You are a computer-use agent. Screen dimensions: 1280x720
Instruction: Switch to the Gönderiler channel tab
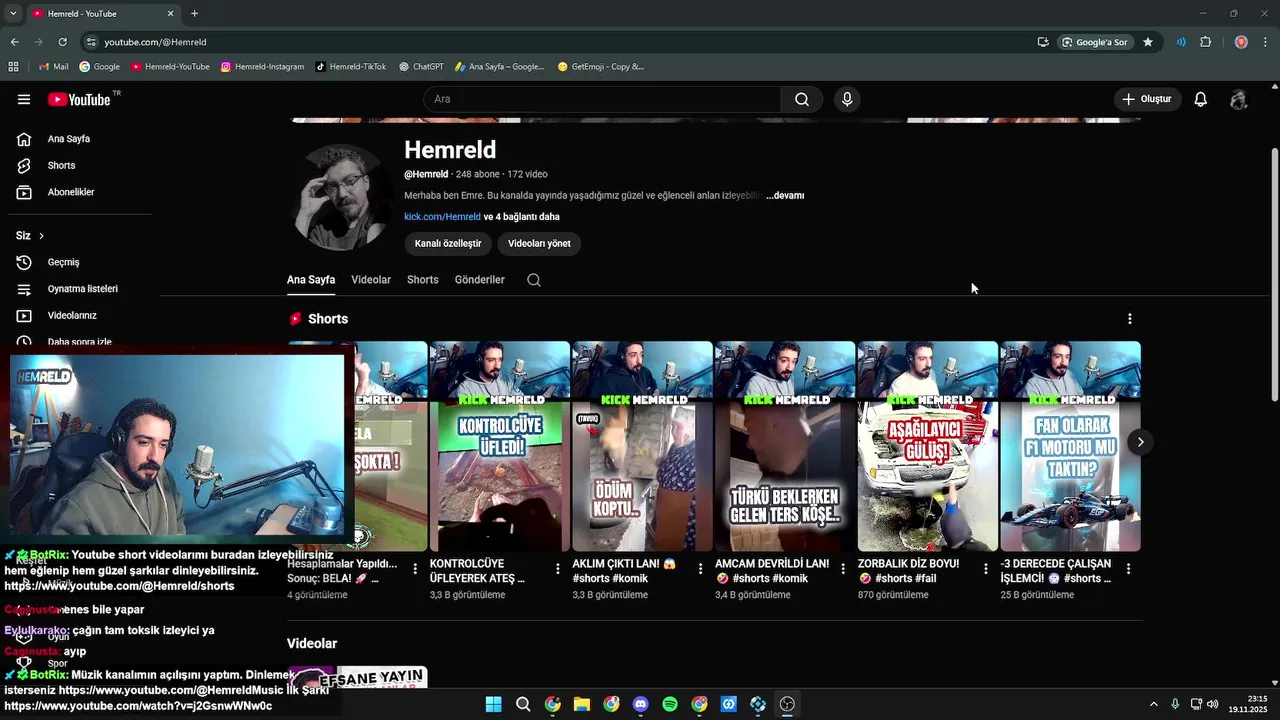click(480, 280)
